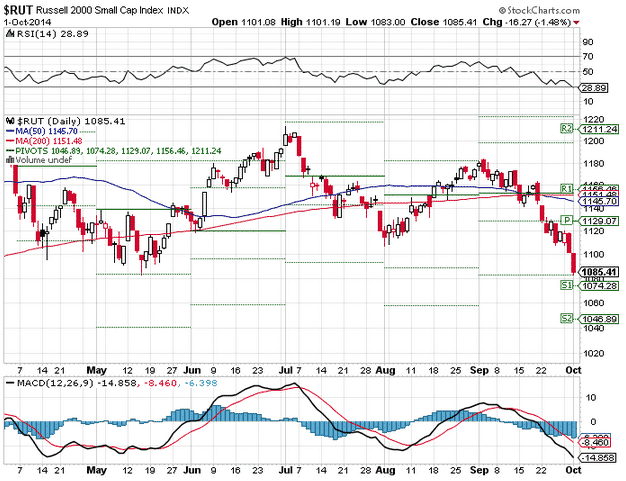Screen dimensions: 626x481
Task: Click the blue -6.398 histogram value in legend
Action: tap(200, 383)
